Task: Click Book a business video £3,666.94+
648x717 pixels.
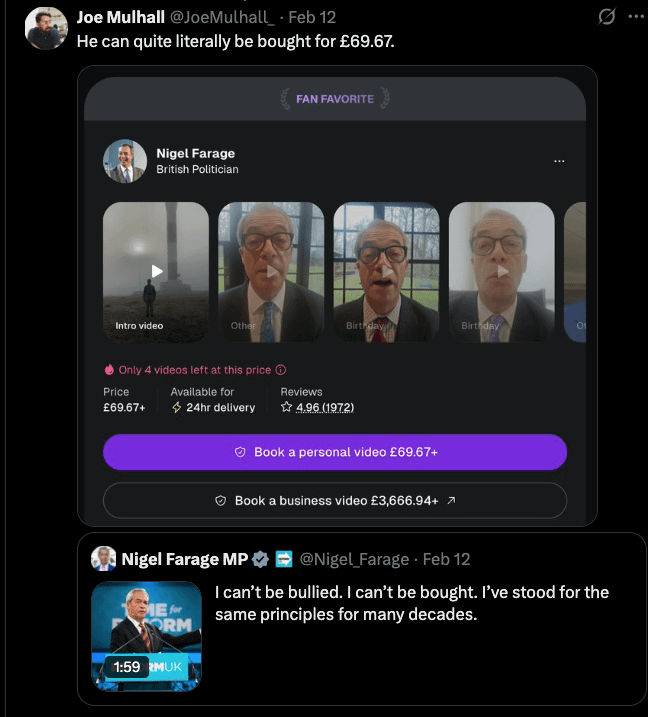Action: 335,501
